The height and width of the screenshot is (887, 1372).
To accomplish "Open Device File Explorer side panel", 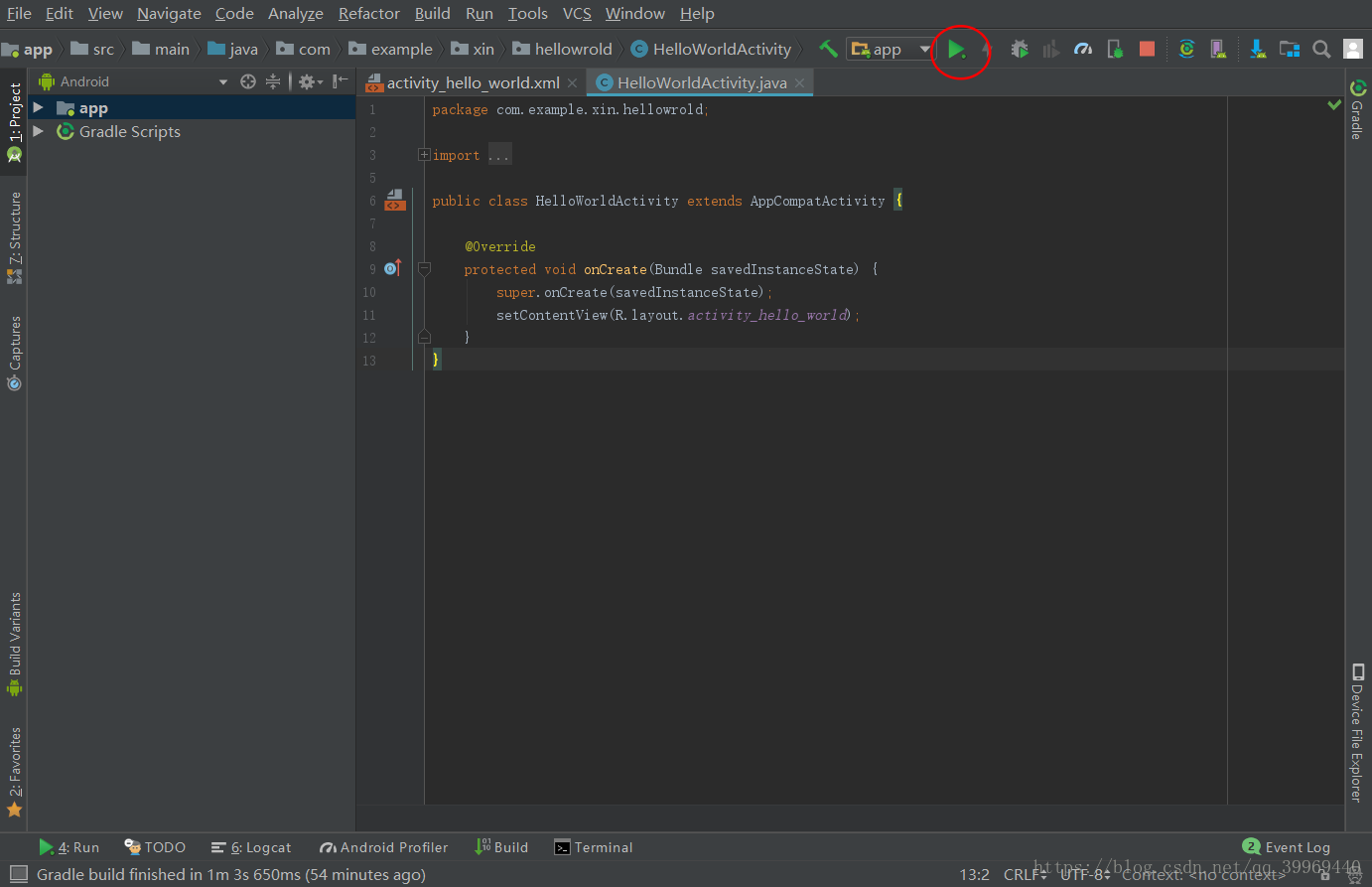I will [x=1357, y=733].
